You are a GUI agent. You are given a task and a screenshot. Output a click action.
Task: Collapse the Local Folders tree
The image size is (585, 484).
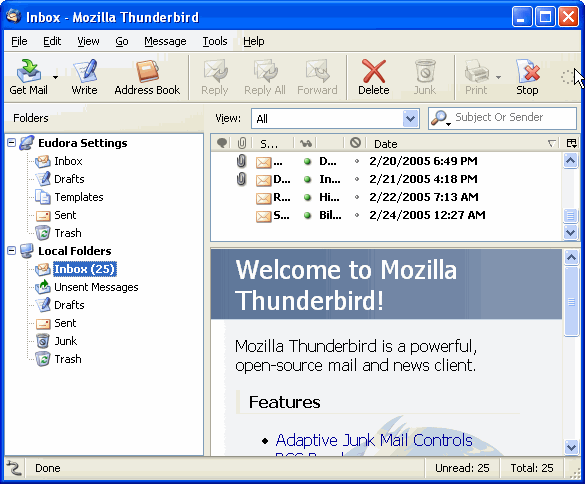(x=12, y=250)
